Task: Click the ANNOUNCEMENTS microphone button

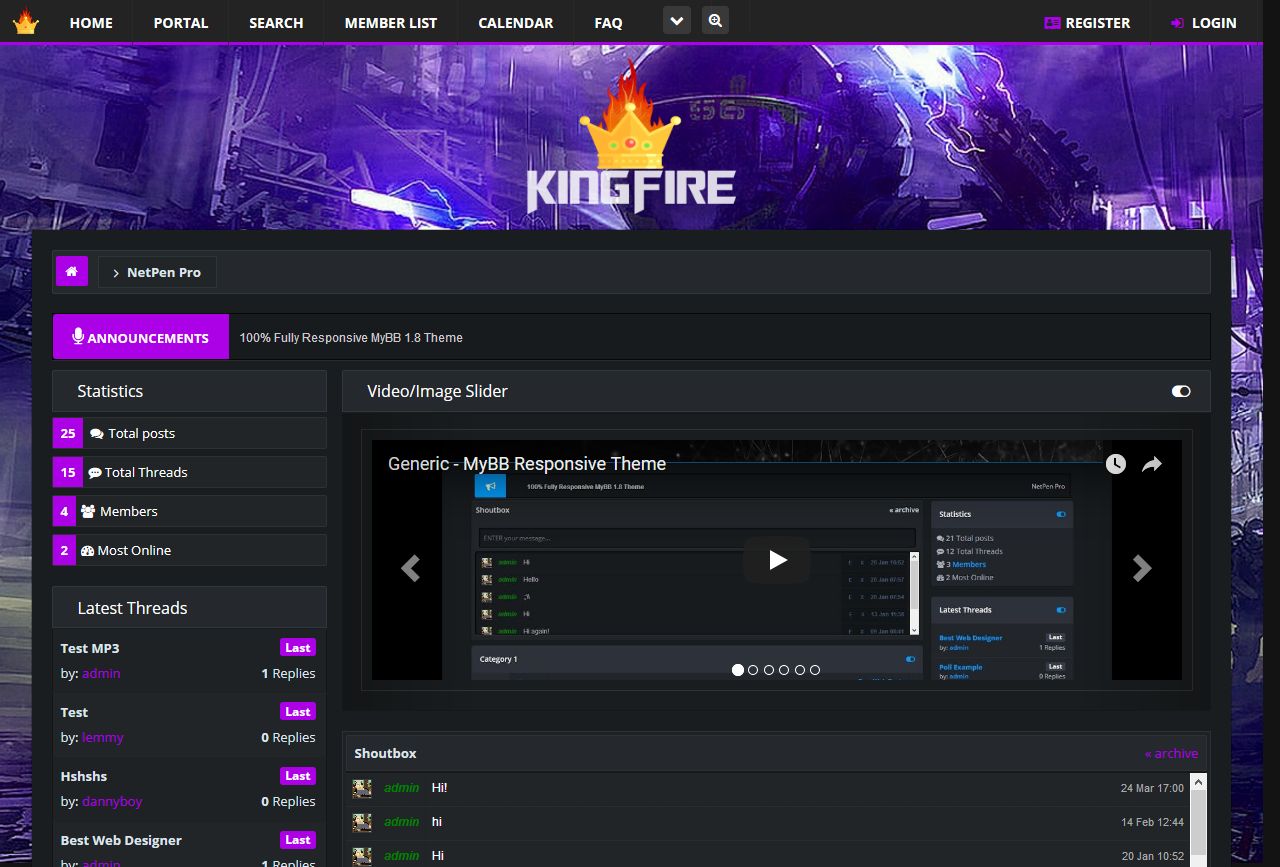Action: click(141, 337)
